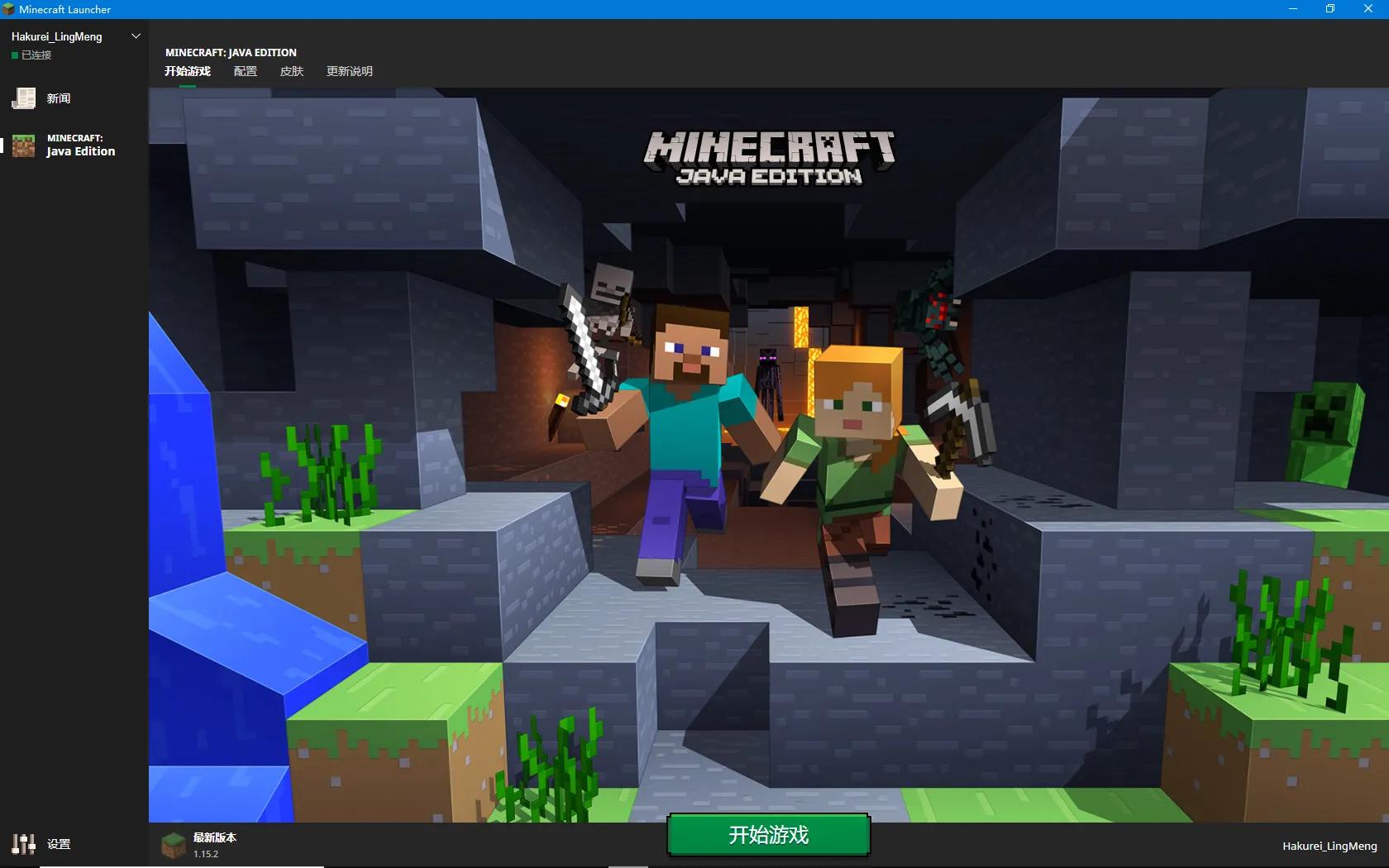Switch to the 开始游戏 tab
Viewport: 1389px width, 868px height.
point(188,71)
